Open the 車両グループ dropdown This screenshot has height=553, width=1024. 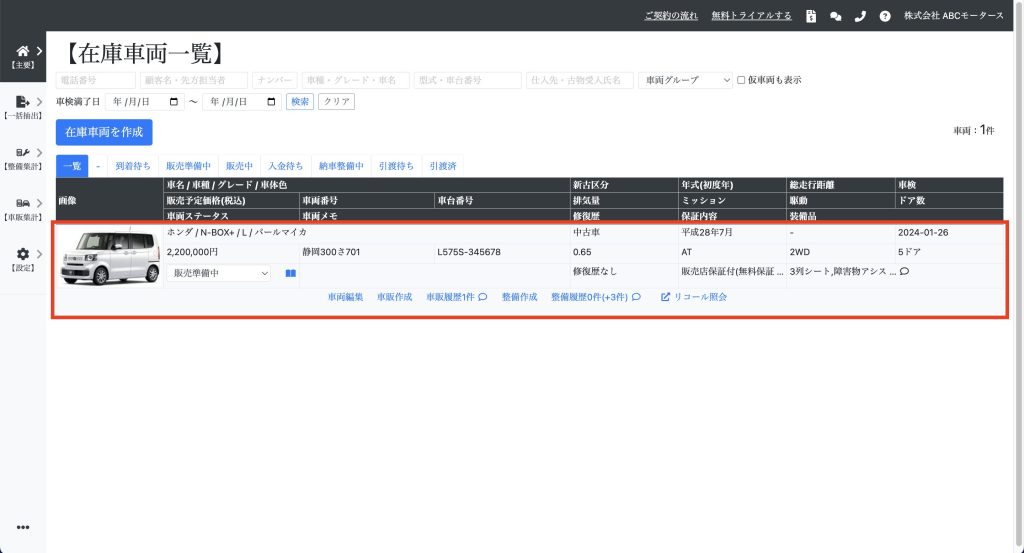685,80
